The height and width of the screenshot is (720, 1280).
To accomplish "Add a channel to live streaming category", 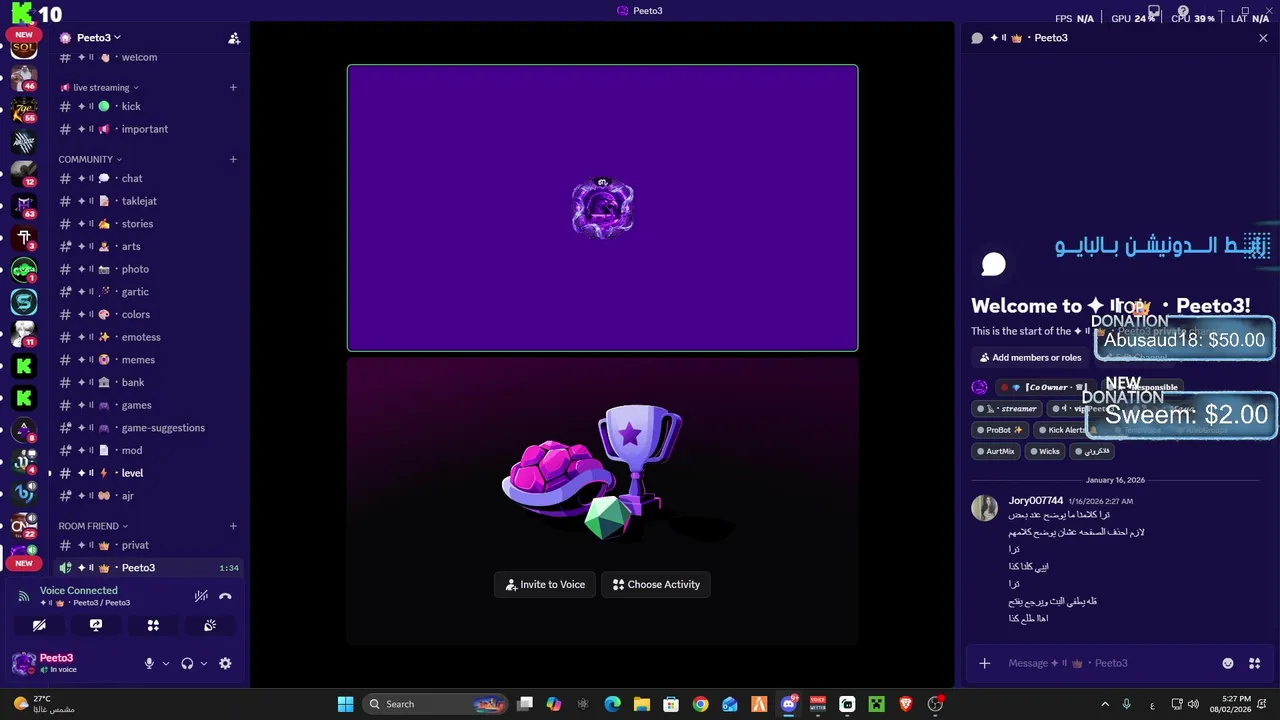I will click(x=233, y=87).
